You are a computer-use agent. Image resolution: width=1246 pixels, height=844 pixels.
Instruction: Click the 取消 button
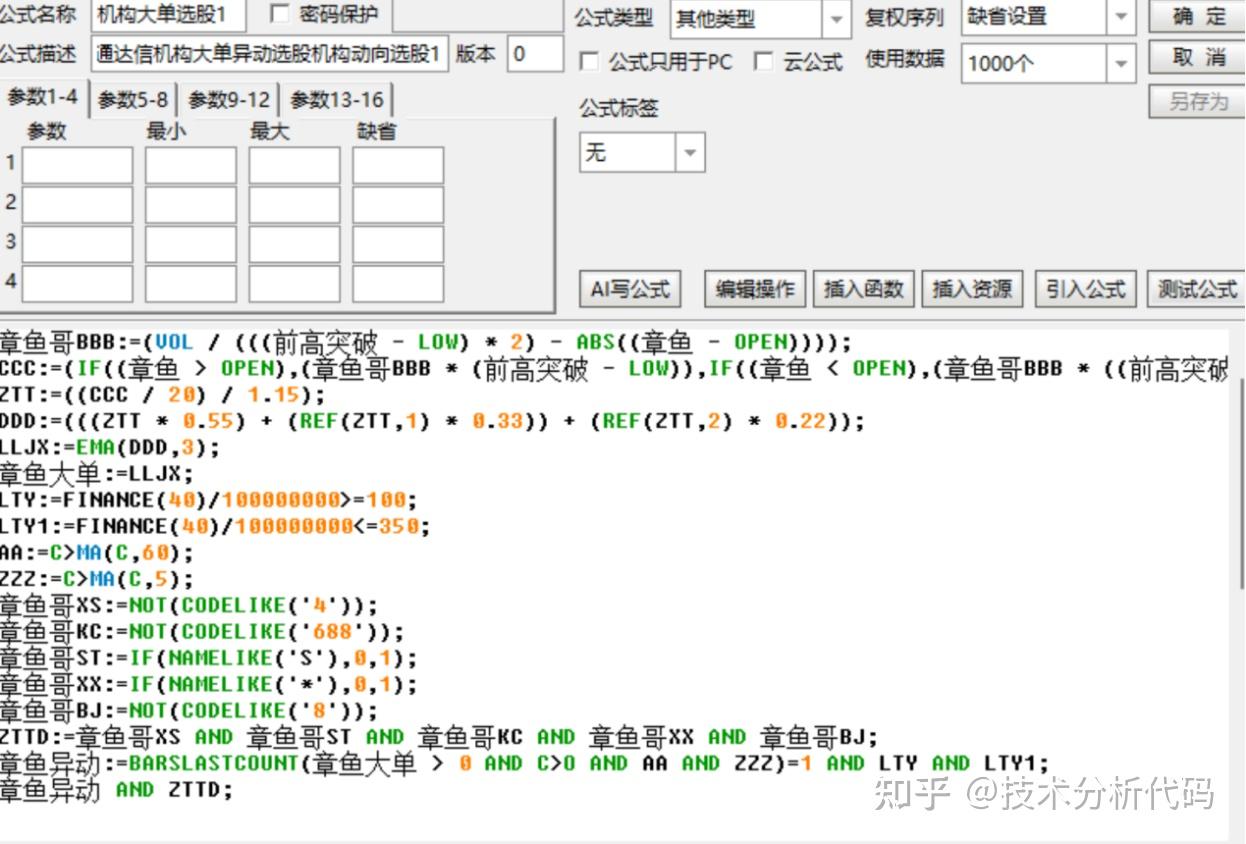pyautogui.click(x=1197, y=58)
